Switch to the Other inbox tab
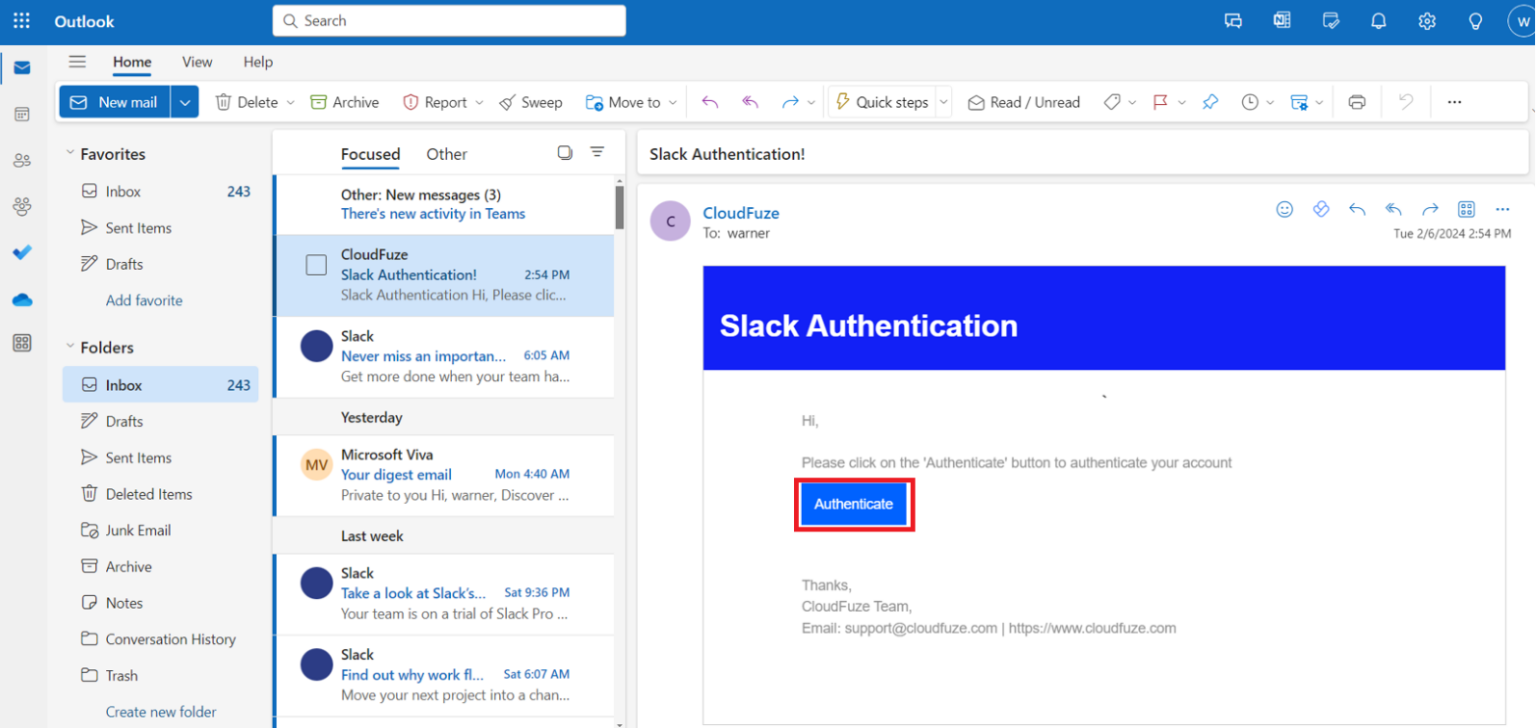Viewport: 1536px width, 728px height. click(x=446, y=154)
